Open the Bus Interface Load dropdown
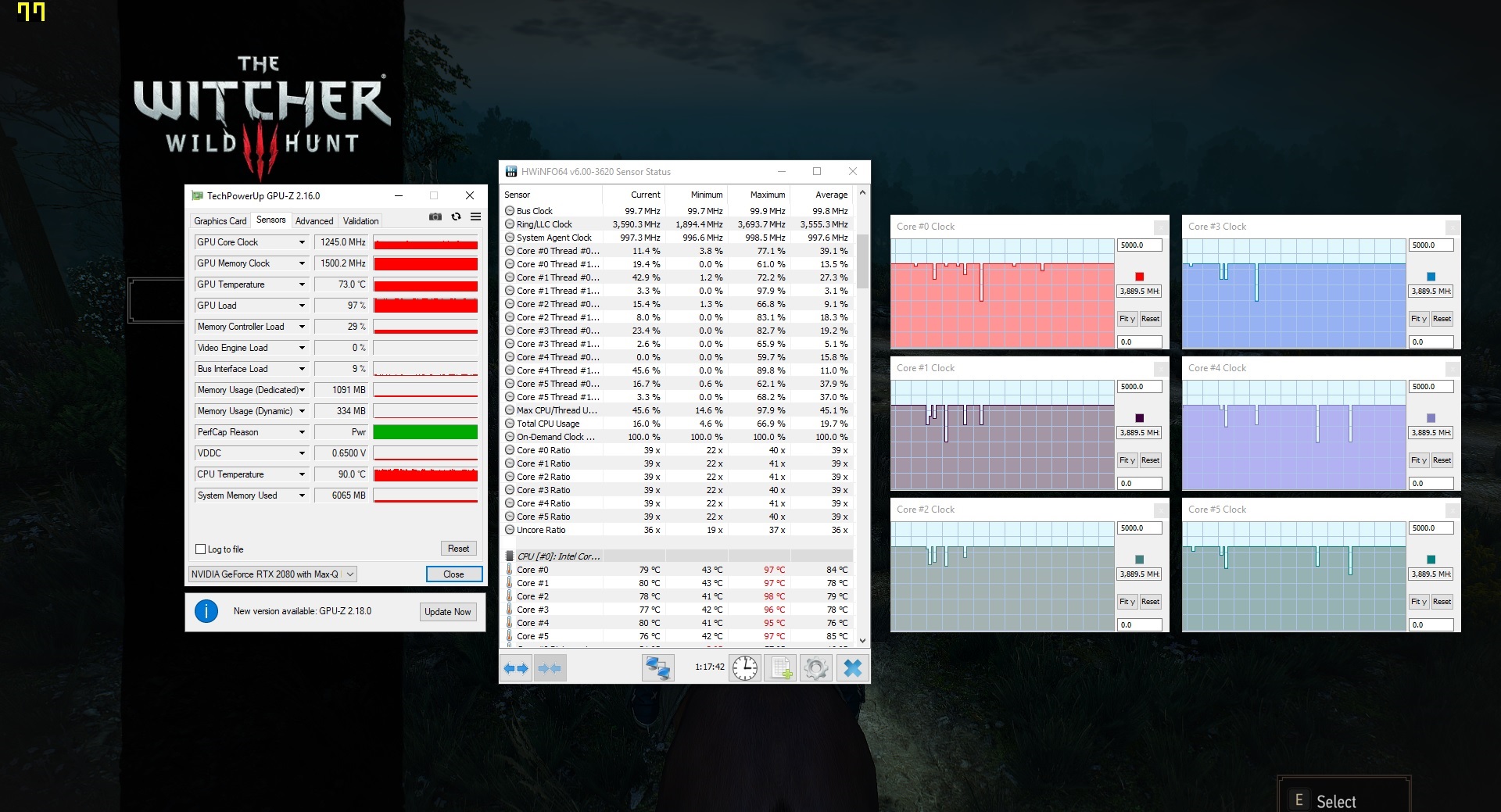The height and width of the screenshot is (812, 1501). 302,369
